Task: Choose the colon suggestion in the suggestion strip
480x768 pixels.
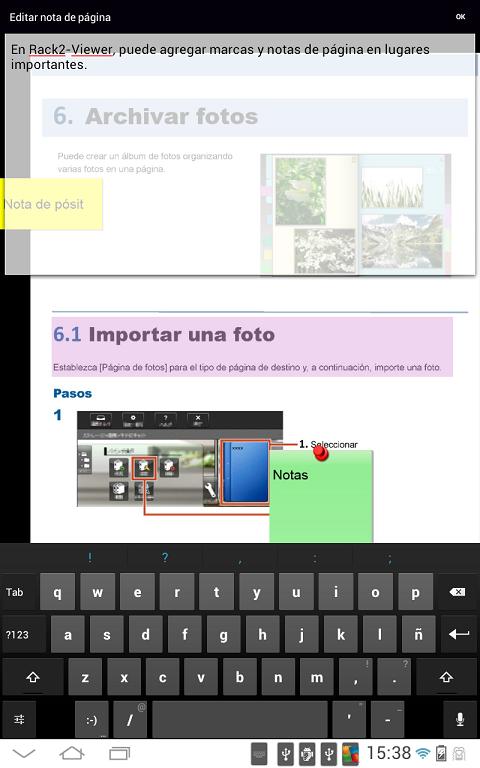Action: coord(315,557)
